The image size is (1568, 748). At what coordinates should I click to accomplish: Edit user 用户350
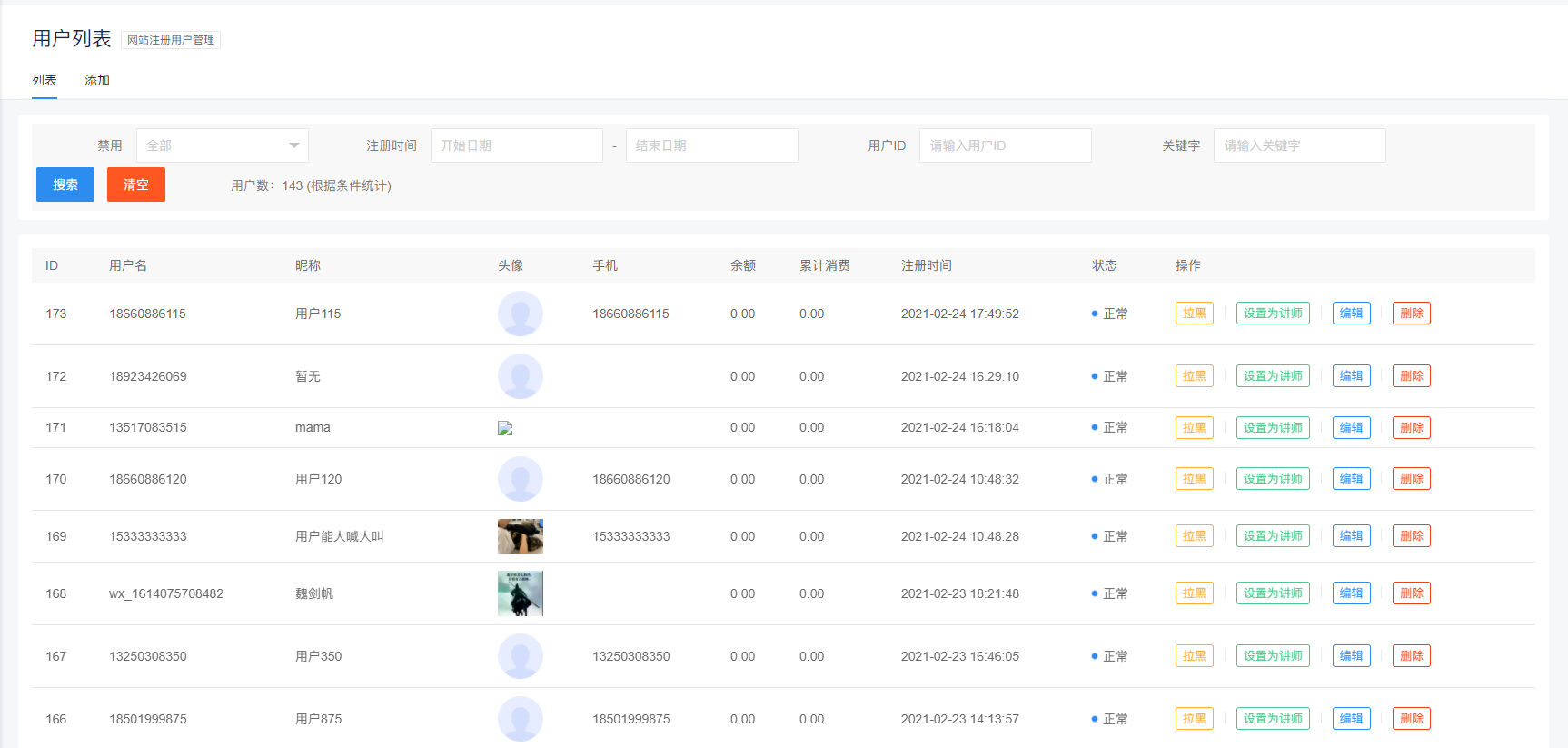point(1352,656)
